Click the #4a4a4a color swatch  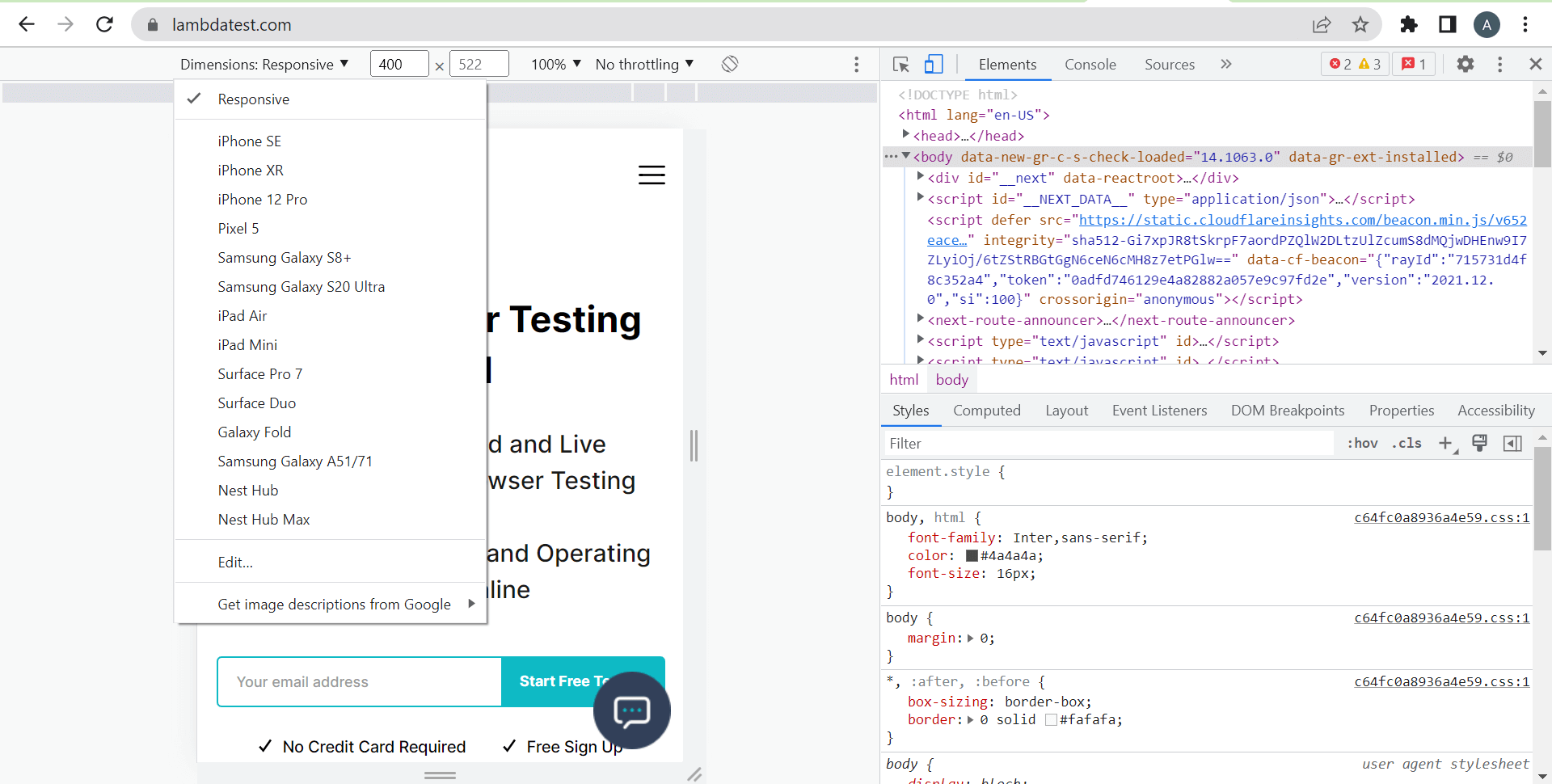[972, 556]
